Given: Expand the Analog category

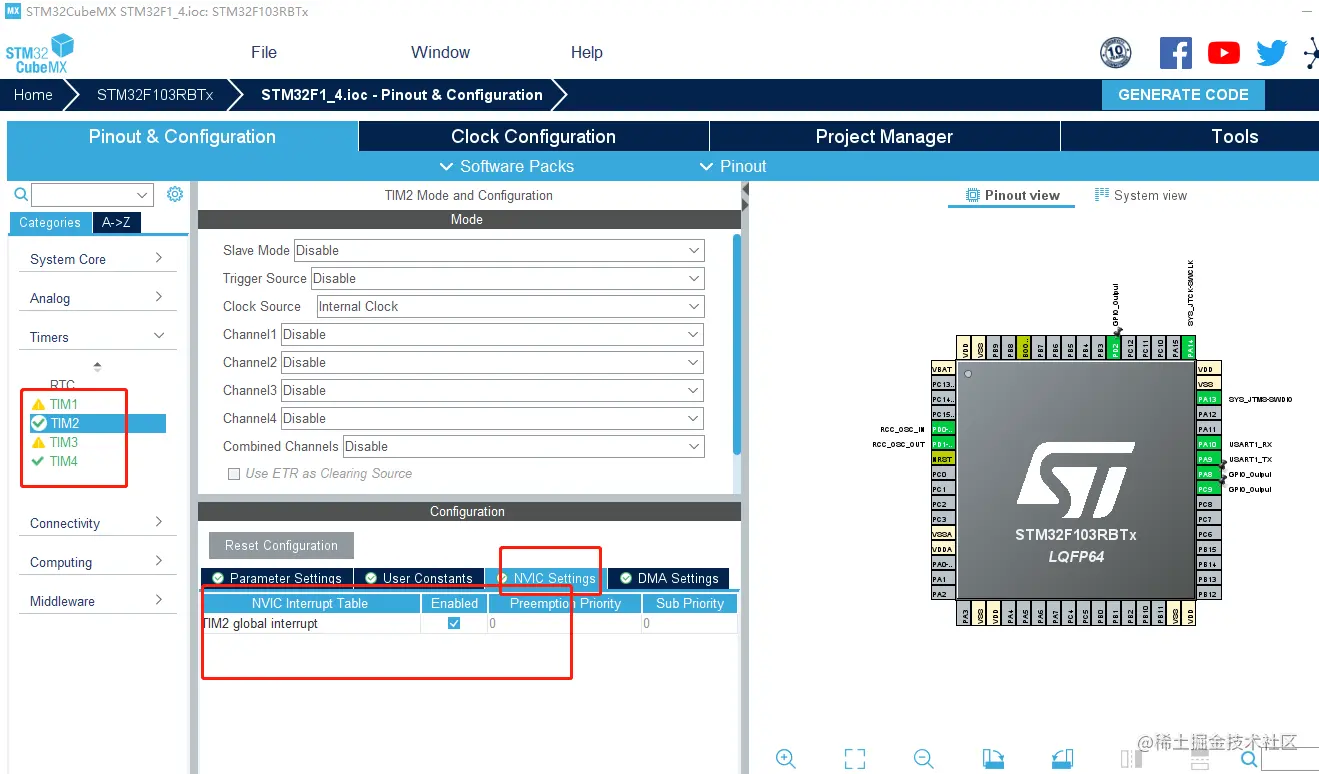Looking at the screenshot, I should (98, 298).
